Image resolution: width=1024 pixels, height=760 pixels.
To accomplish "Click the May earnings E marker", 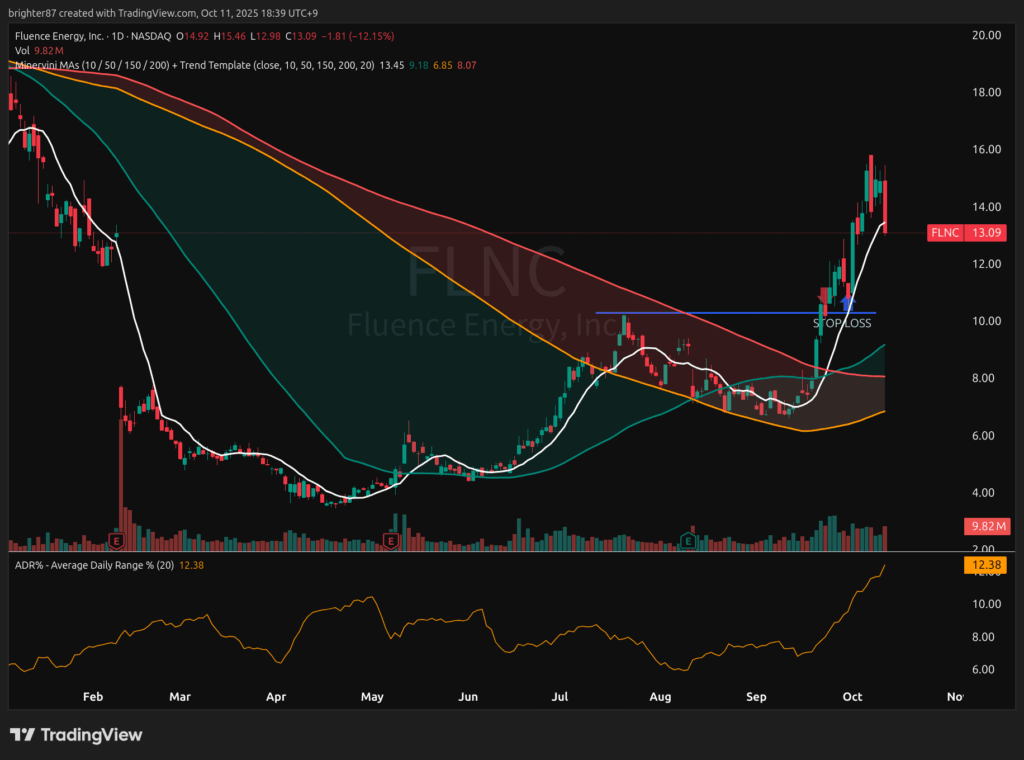I will [391, 541].
